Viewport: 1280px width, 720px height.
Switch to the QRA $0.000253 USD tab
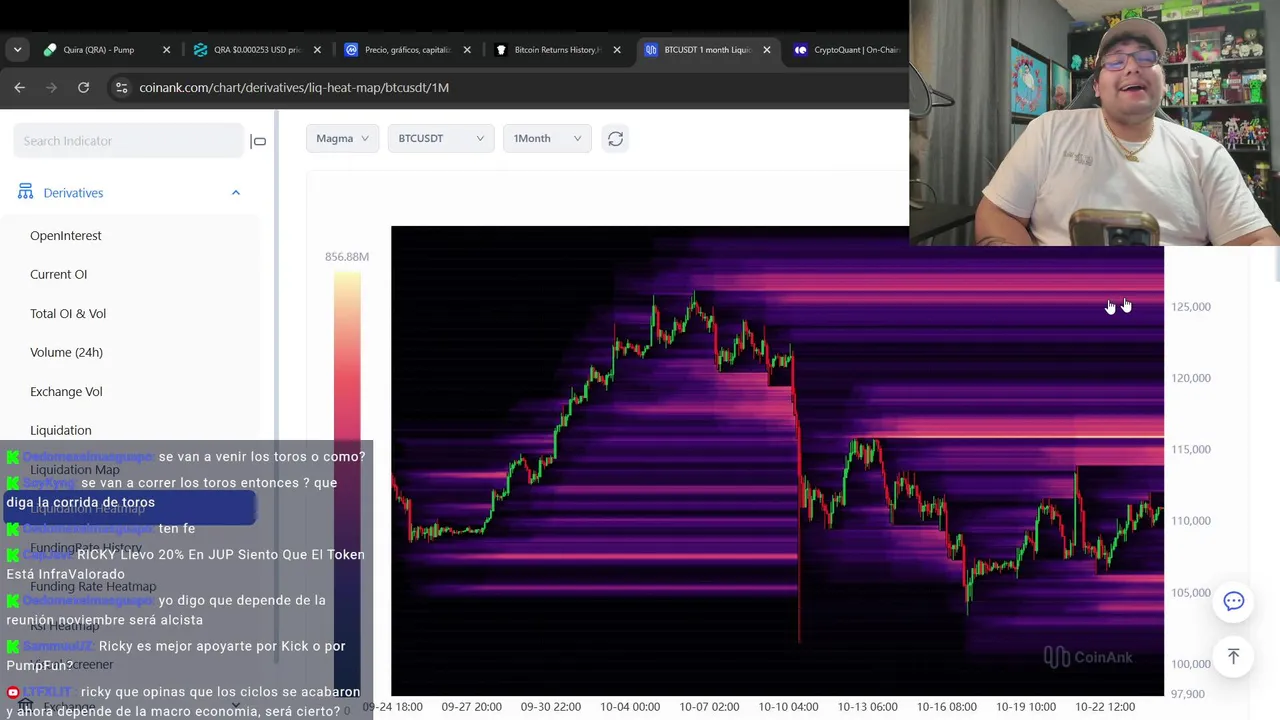[x=256, y=50]
